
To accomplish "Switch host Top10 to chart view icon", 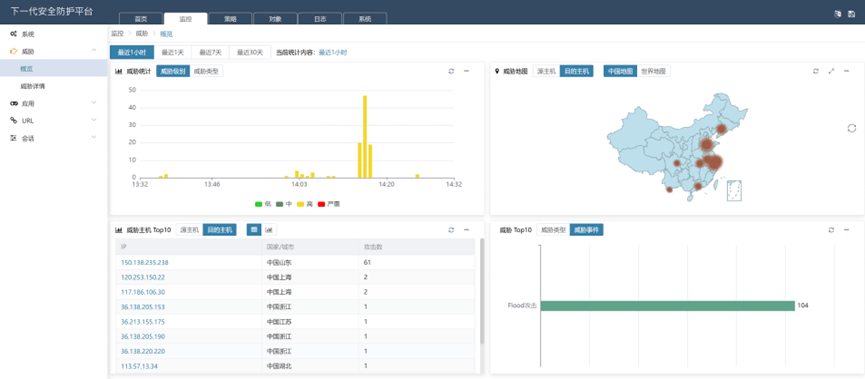I will click(269, 229).
